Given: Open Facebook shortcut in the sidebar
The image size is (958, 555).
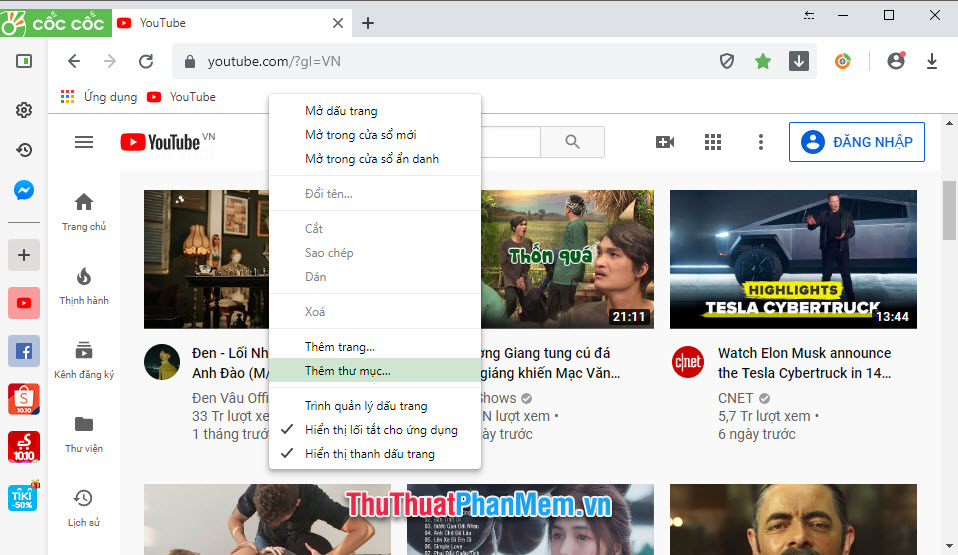Looking at the screenshot, I should [x=24, y=351].
